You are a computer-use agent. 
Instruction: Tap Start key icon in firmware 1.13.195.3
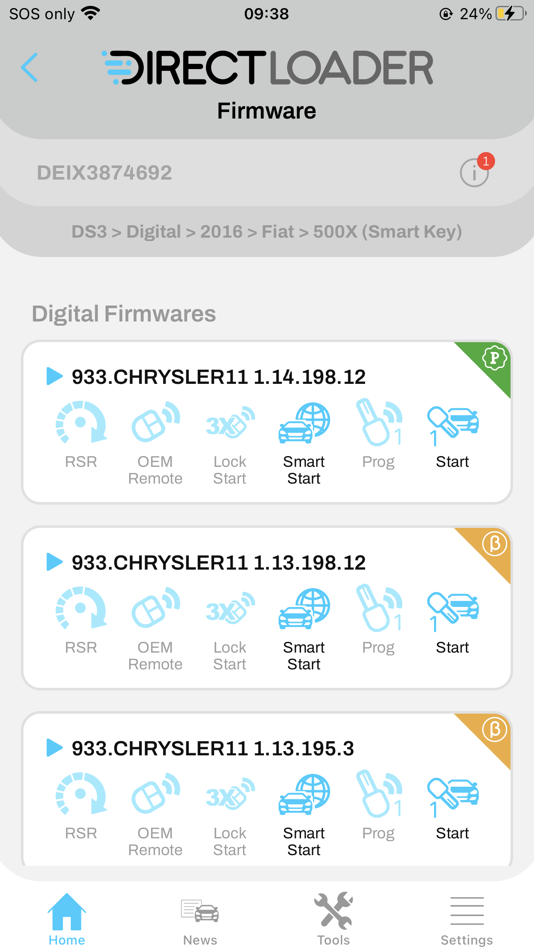pyautogui.click(x=453, y=794)
